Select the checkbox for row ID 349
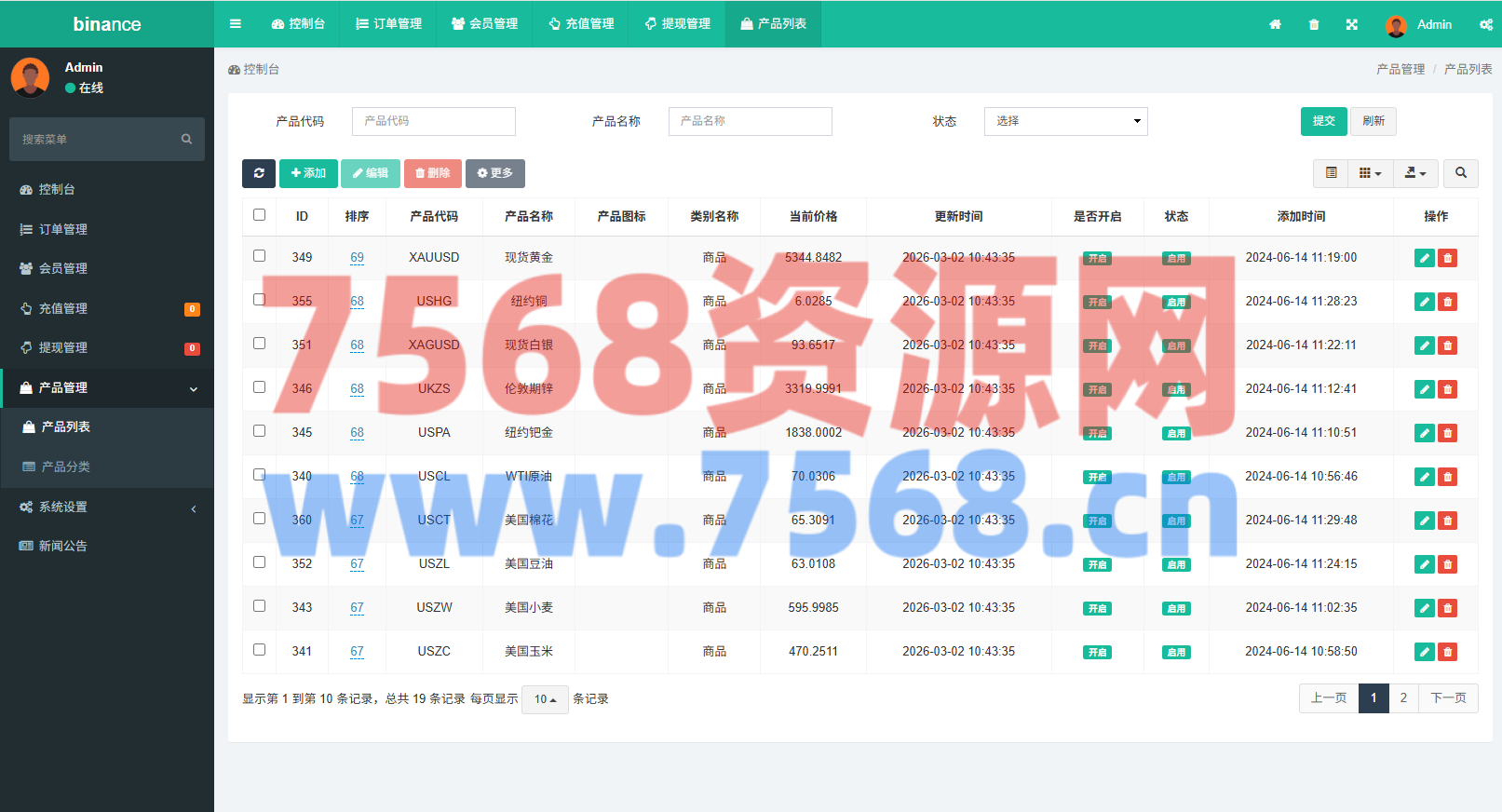This screenshot has height=812, width=1502. [x=260, y=256]
